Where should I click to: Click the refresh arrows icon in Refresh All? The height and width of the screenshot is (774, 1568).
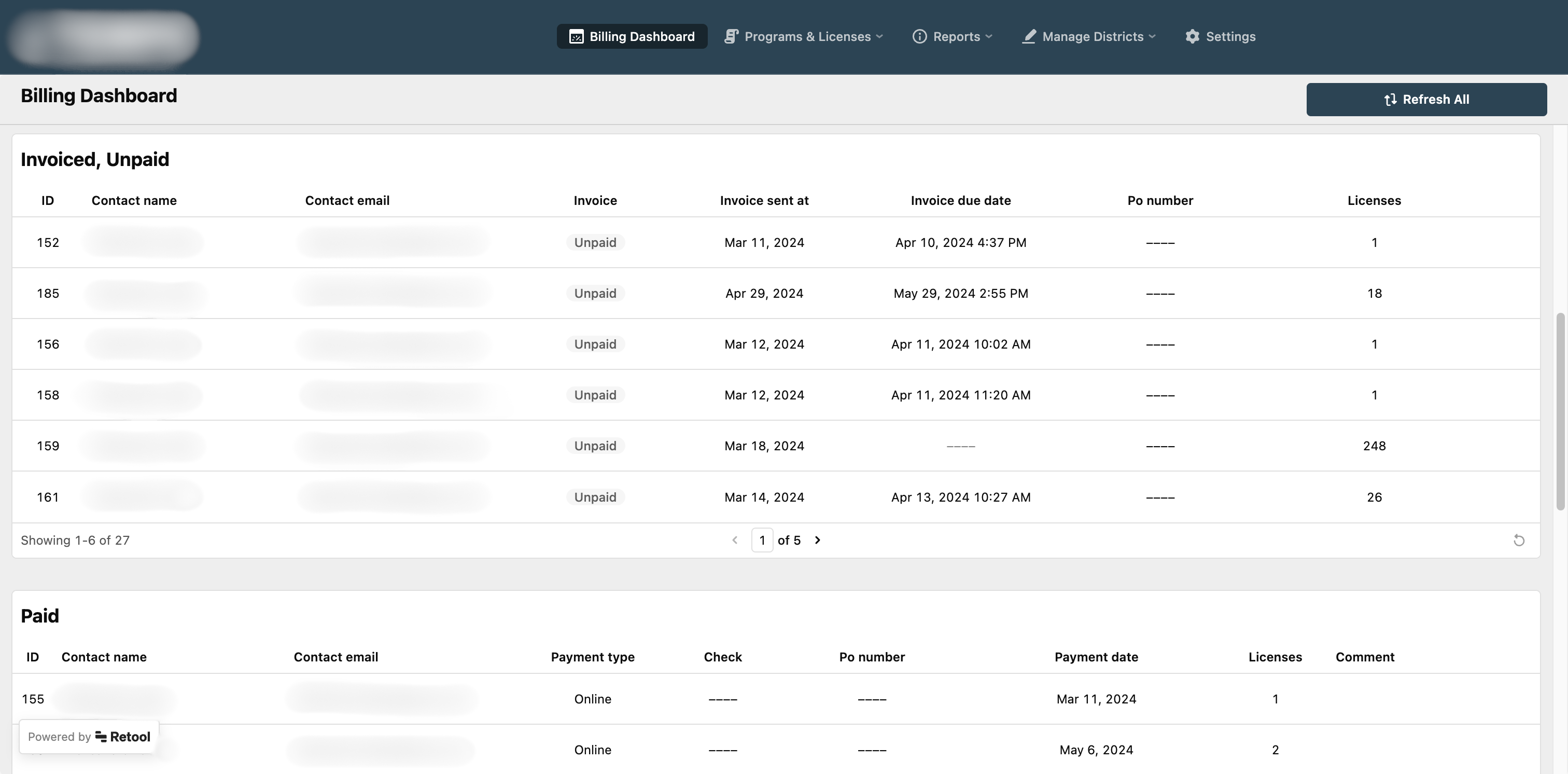1390,99
